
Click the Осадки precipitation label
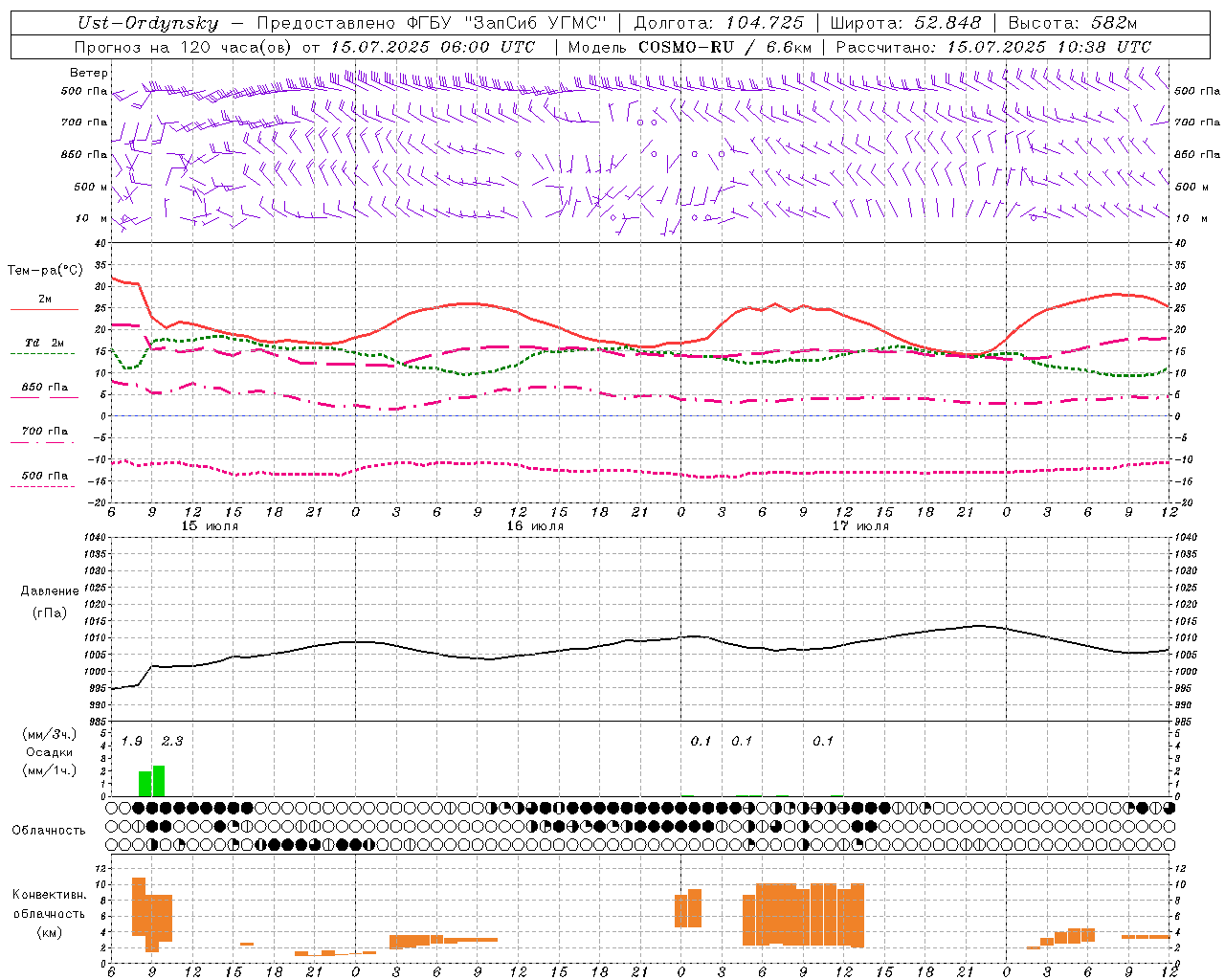50,752
